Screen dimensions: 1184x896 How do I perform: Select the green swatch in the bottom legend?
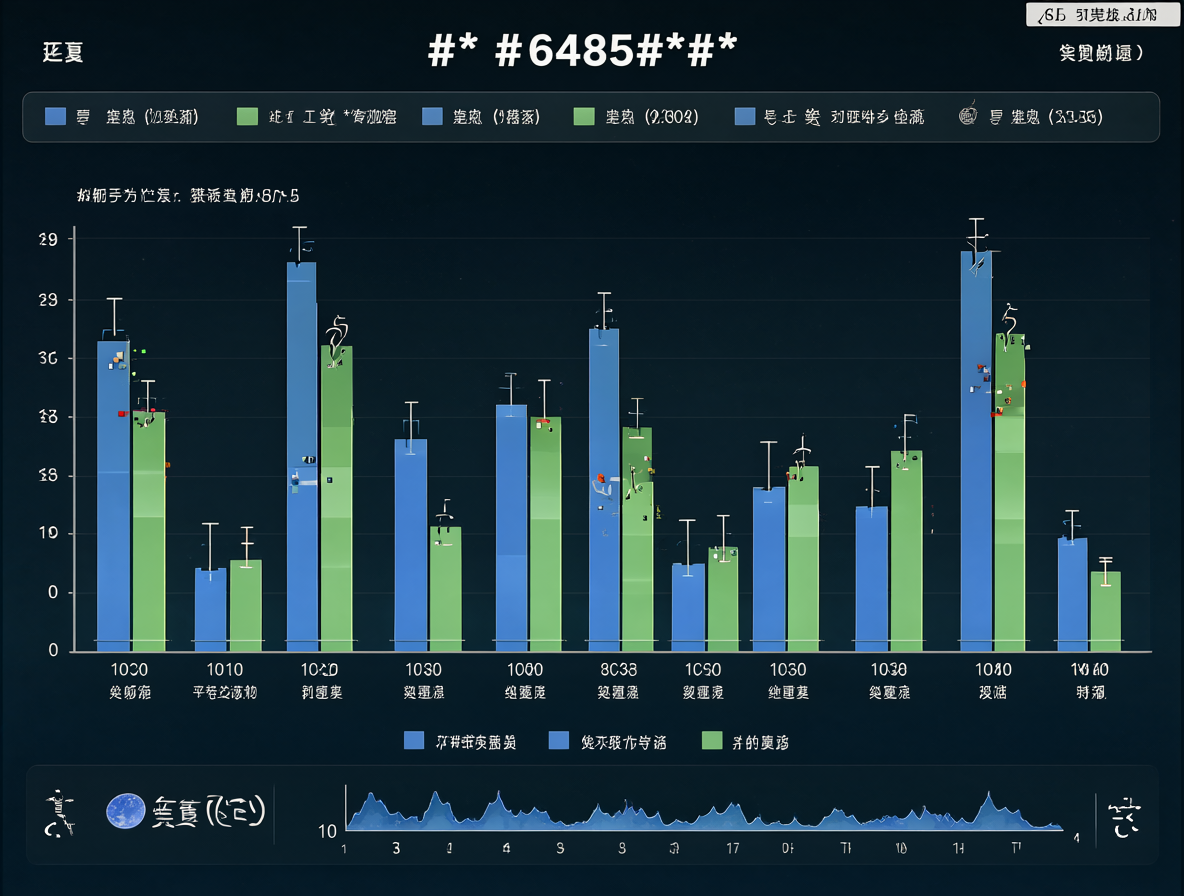click(x=712, y=741)
